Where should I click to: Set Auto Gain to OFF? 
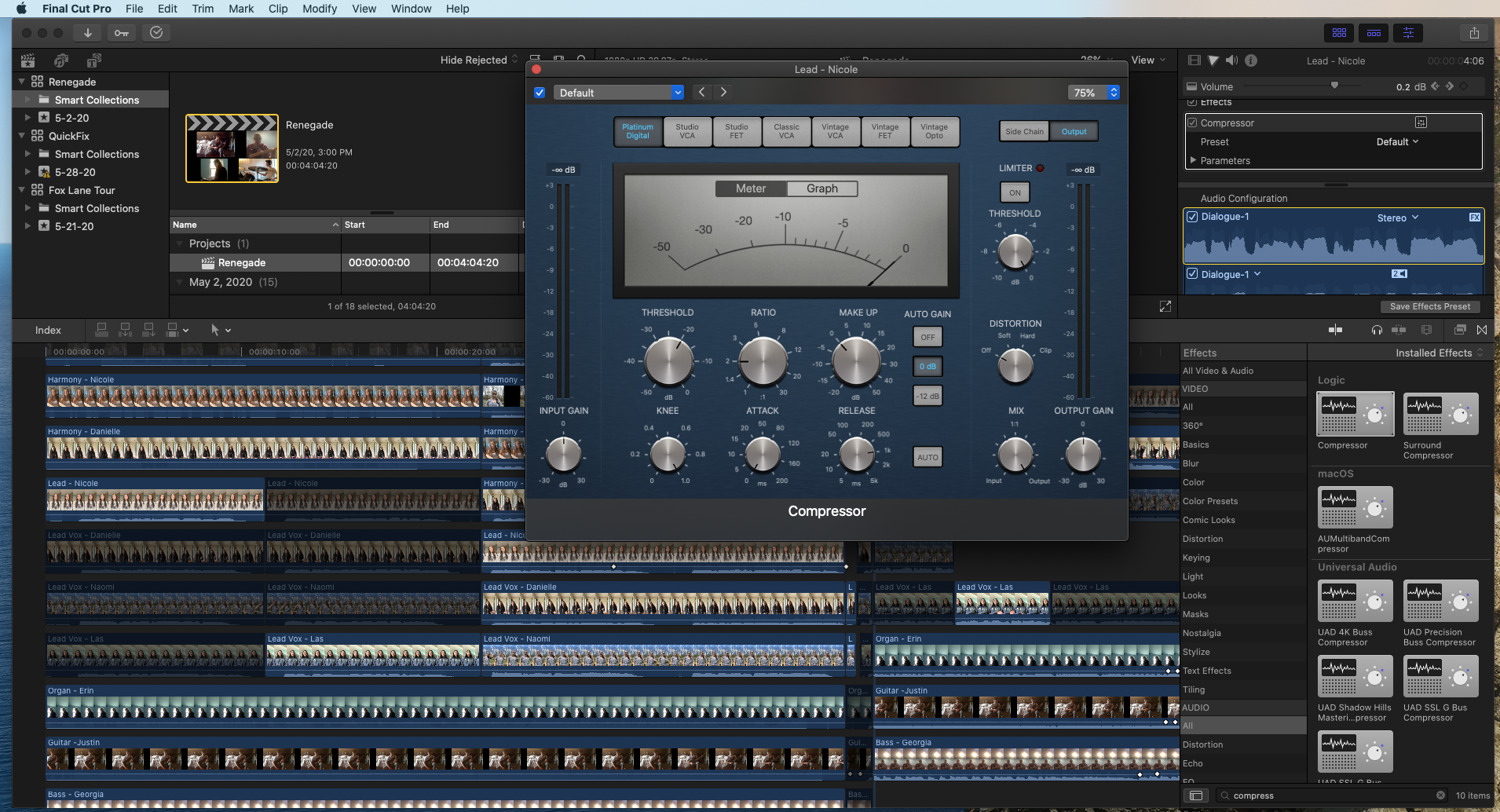(x=927, y=337)
